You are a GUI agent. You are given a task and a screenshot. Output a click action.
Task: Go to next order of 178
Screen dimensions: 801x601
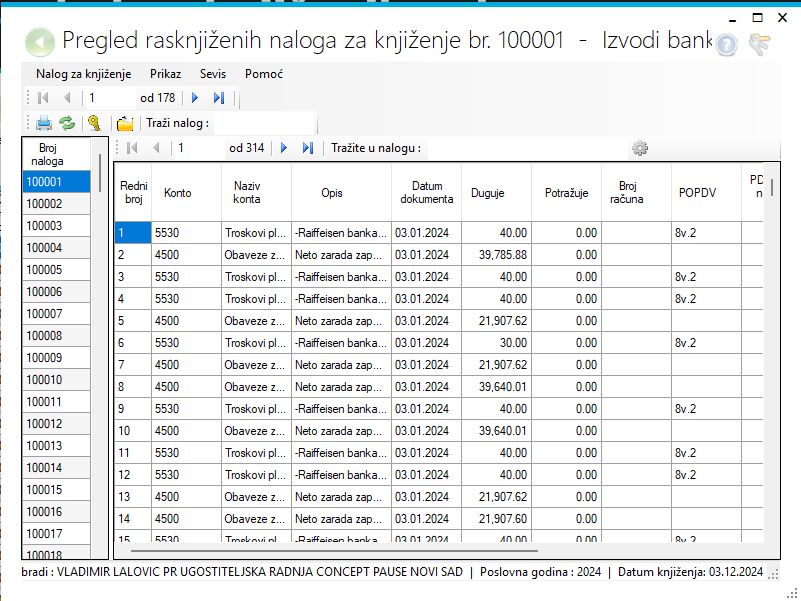pos(195,98)
